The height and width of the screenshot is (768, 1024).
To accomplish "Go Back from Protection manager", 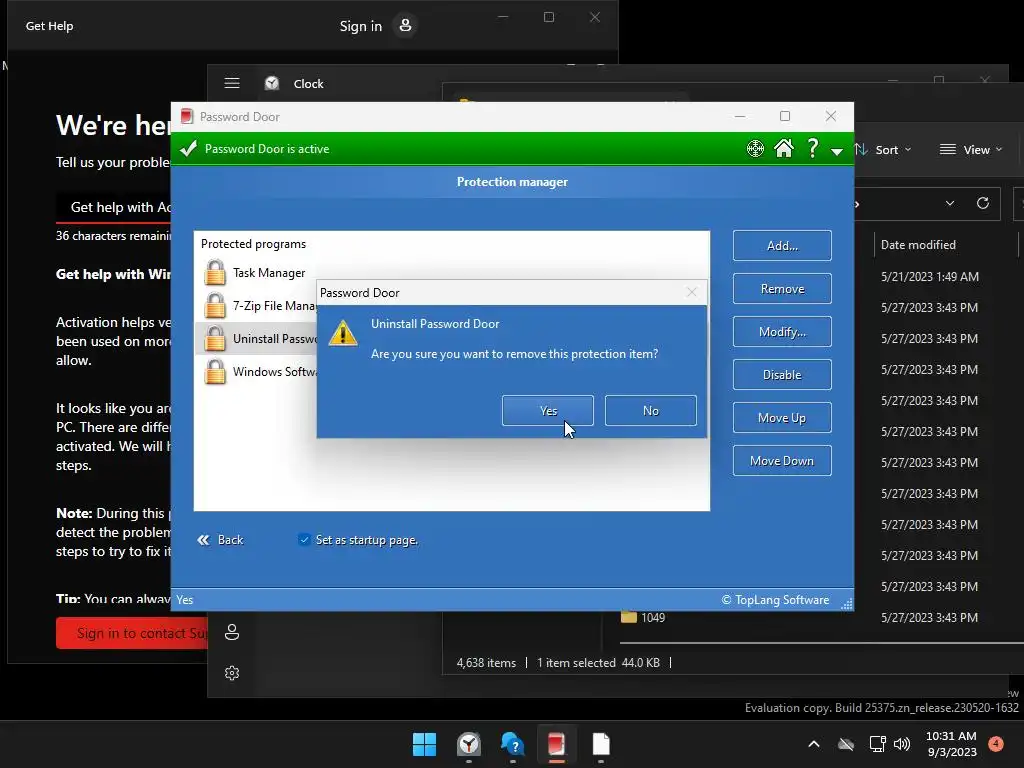I will 220,540.
